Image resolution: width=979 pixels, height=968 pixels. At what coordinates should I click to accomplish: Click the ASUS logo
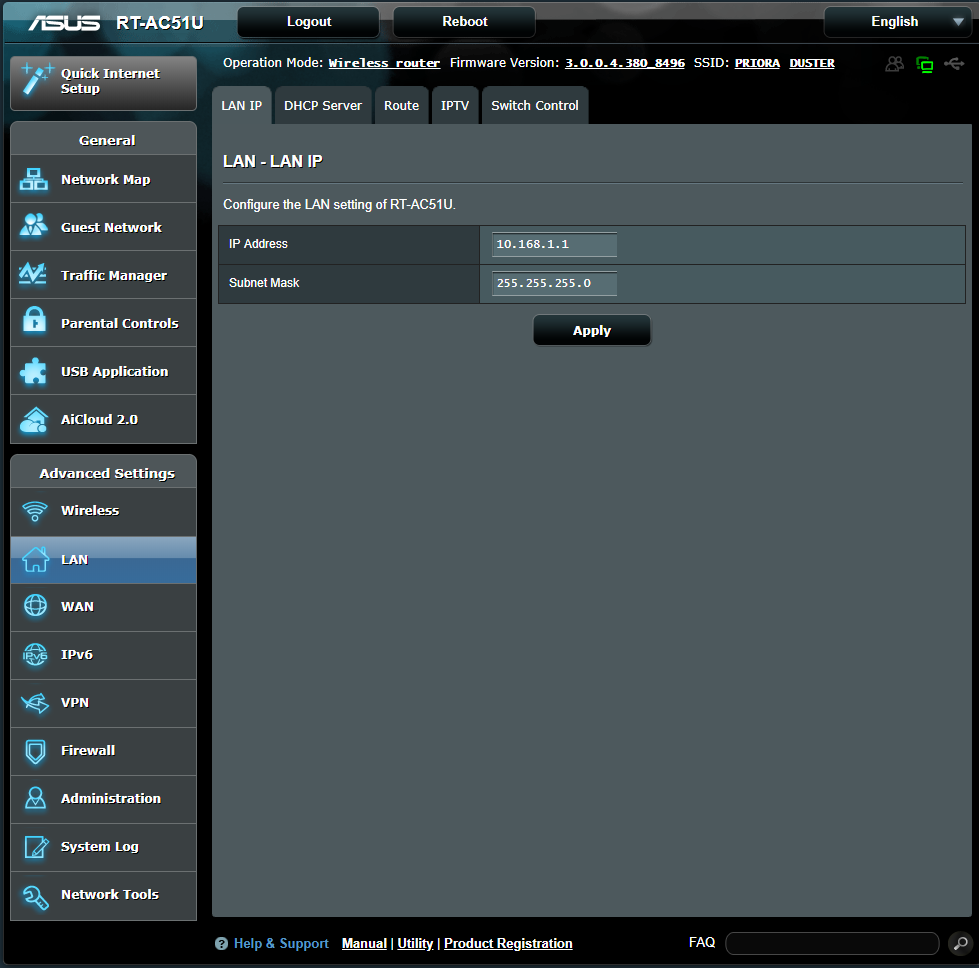pos(64,22)
